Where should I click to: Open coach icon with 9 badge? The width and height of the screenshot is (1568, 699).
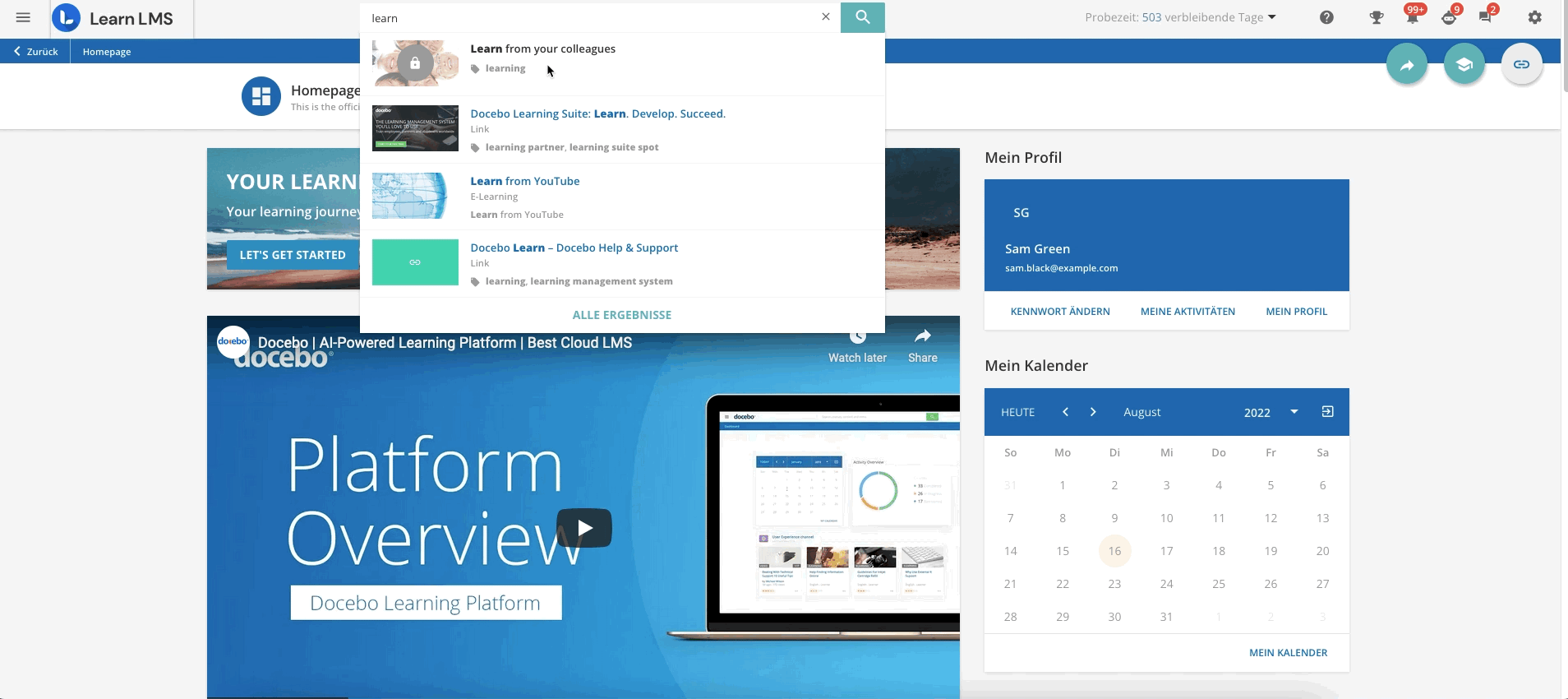click(x=1450, y=17)
